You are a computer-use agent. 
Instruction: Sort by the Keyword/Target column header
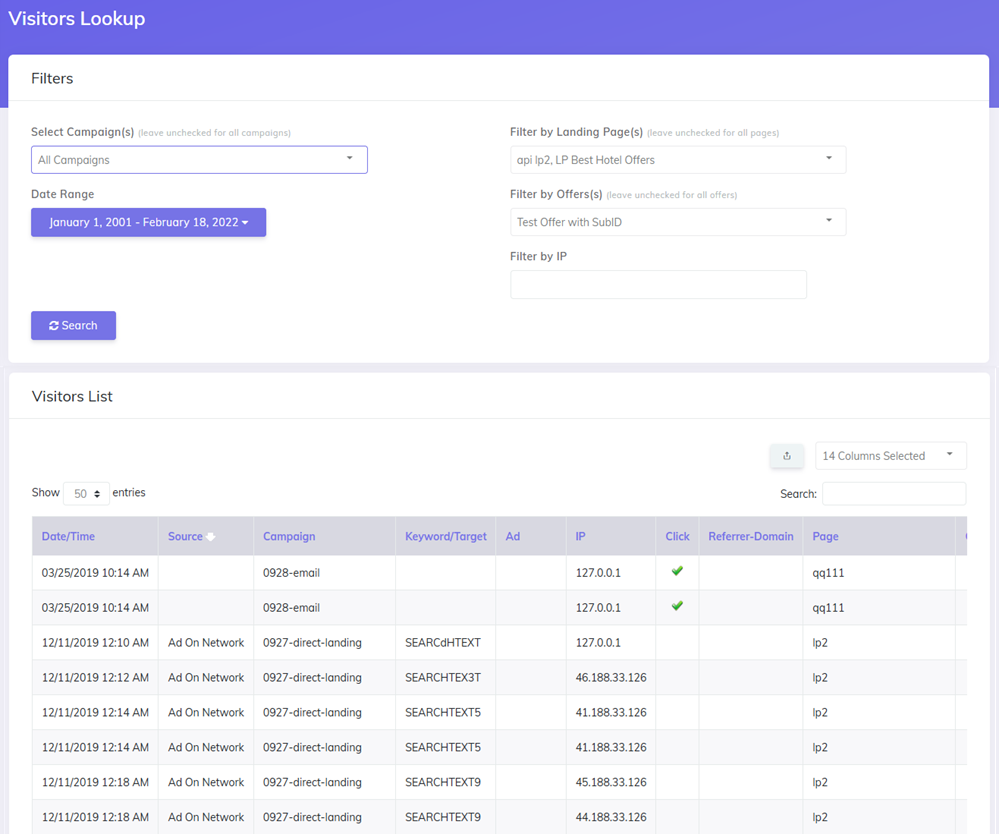[445, 537]
